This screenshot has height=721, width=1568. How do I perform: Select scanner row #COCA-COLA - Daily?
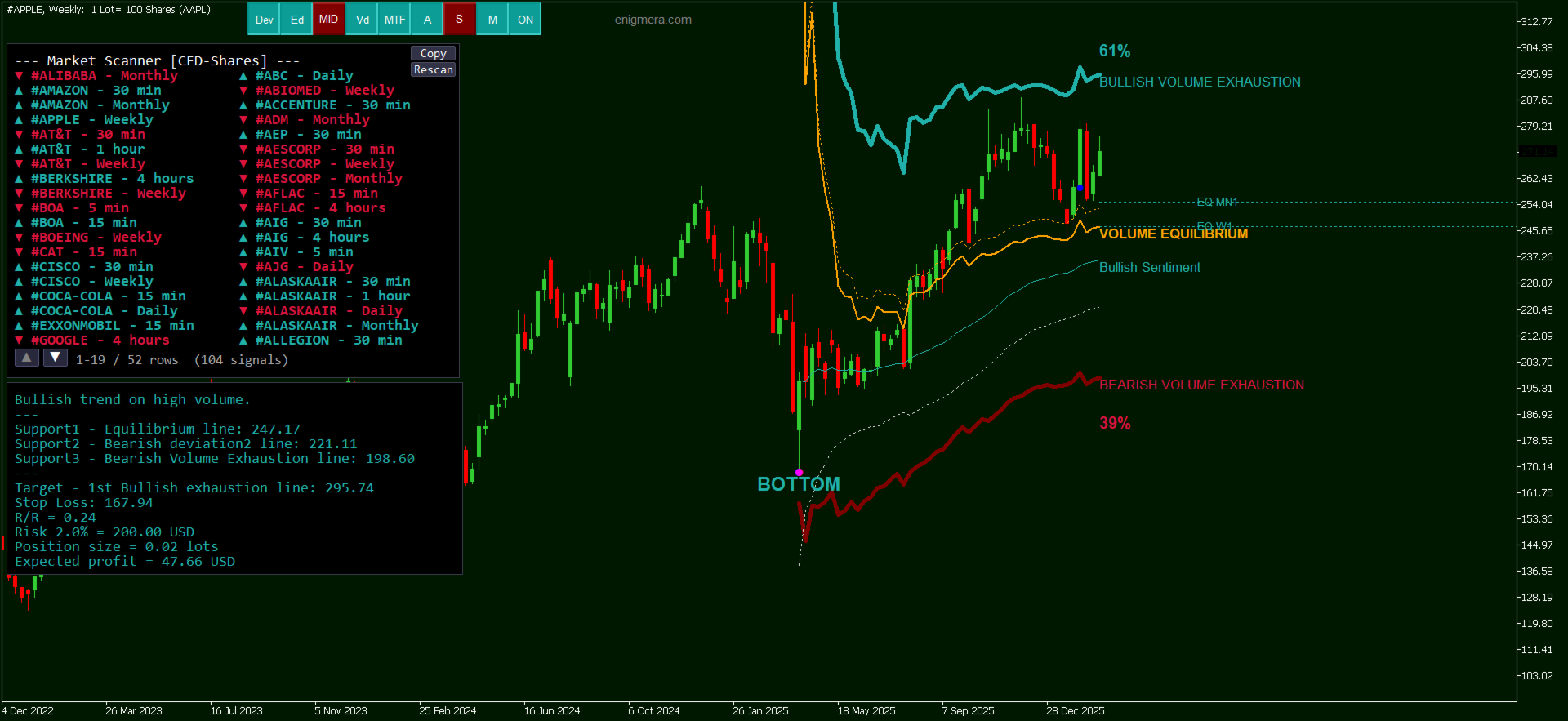coord(96,311)
